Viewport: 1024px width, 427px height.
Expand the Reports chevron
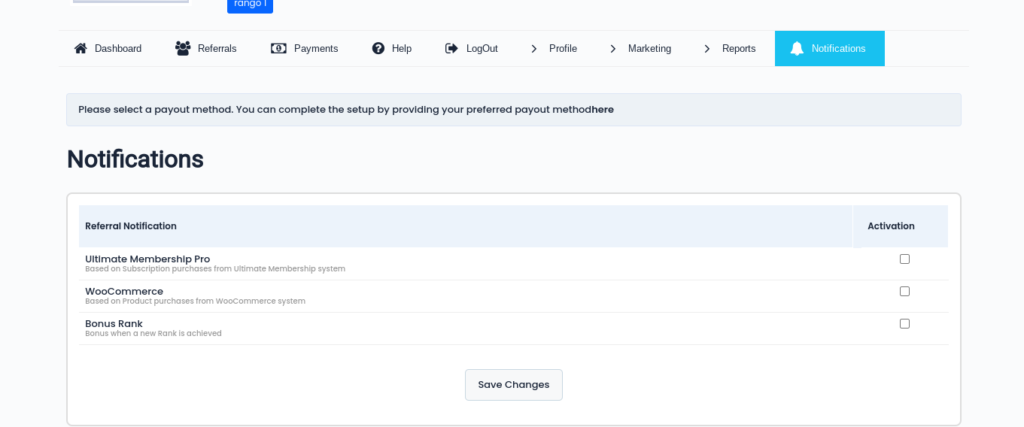(707, 48)
